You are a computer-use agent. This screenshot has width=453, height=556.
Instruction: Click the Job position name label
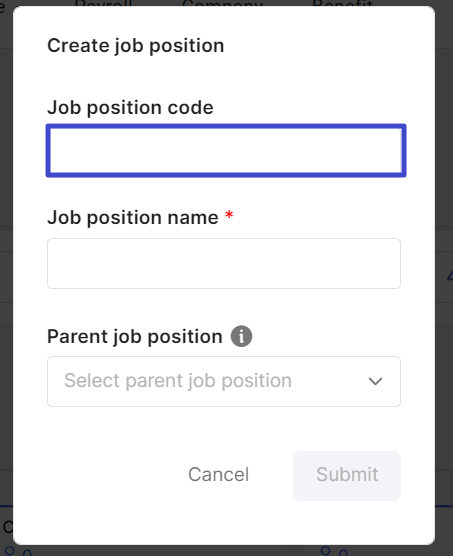pyautogui.click(x=133, y=217)
